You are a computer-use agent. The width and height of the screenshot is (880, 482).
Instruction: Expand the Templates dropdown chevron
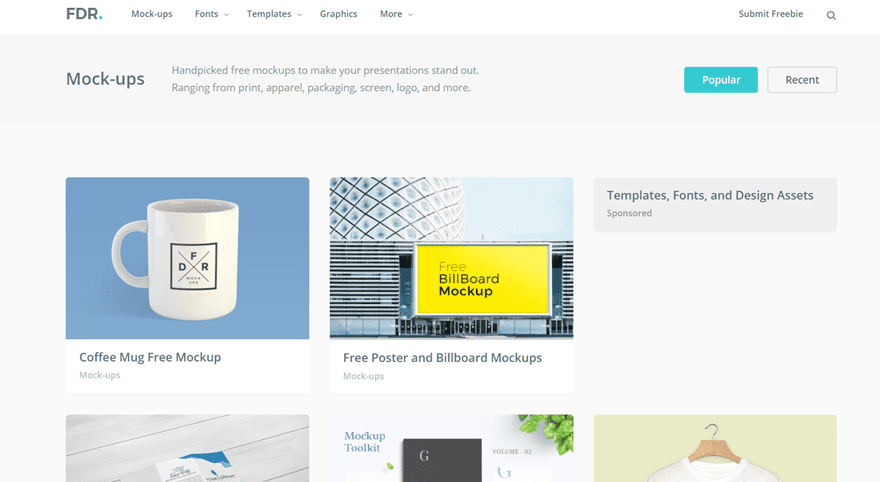coord(300,15)
